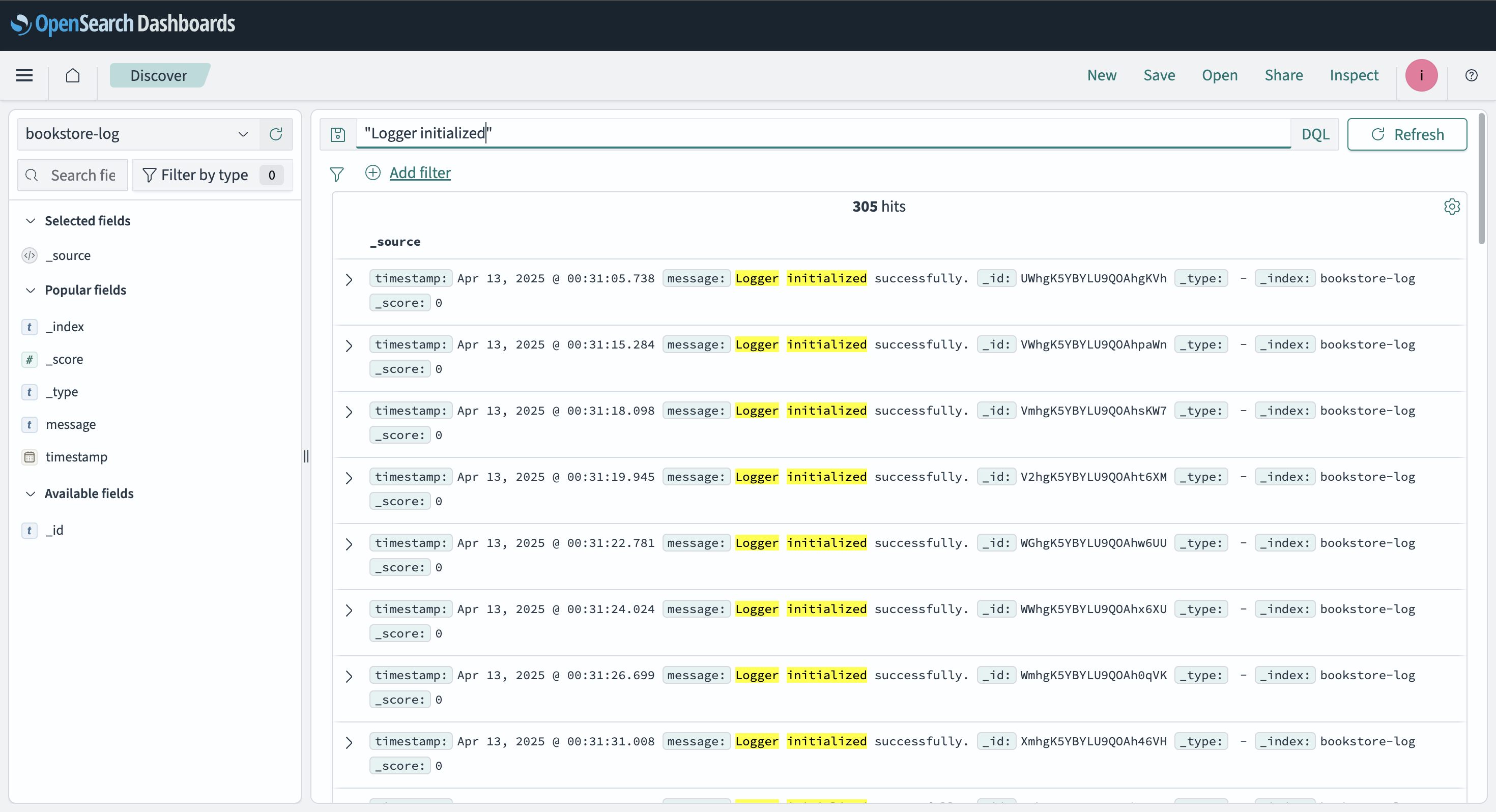Click the _score number type icon
1496x812 pixels.
(30, 360)
